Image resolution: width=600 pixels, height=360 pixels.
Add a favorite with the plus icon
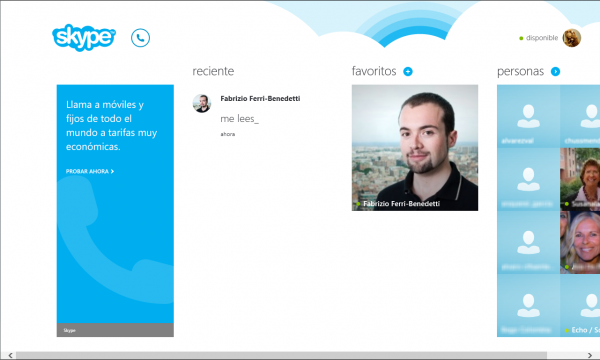coord(408,72)
